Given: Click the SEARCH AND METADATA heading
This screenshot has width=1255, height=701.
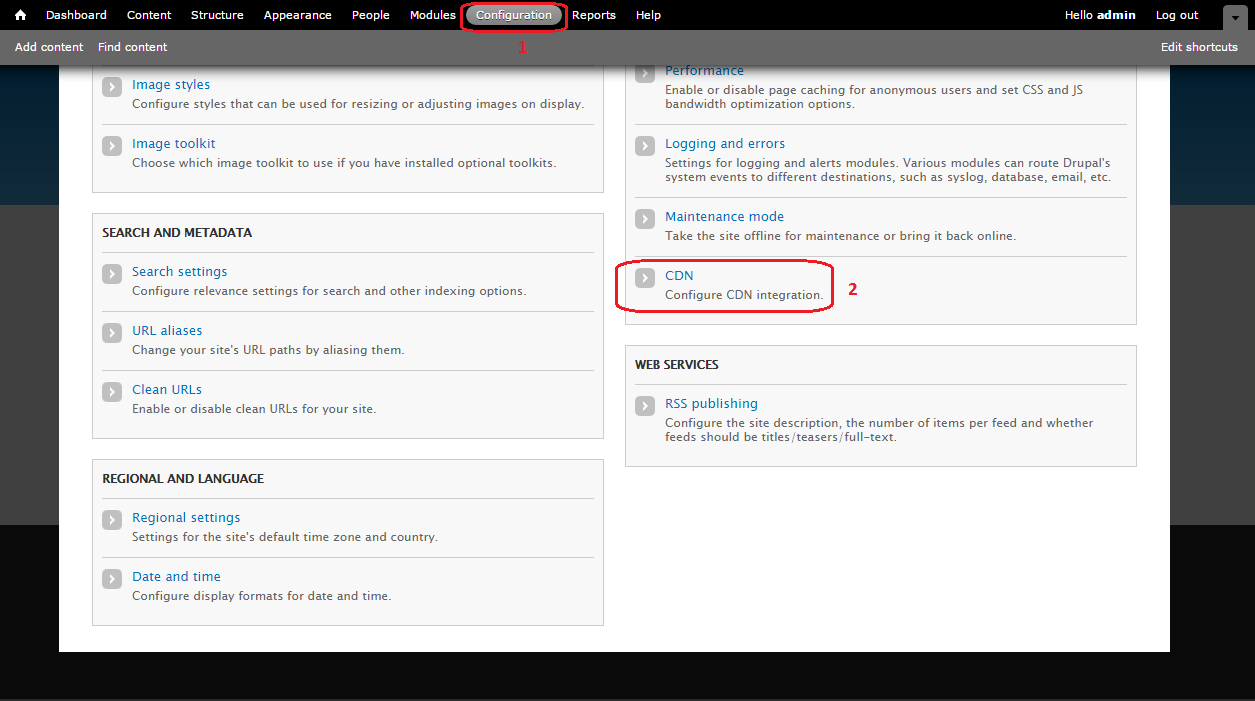Looking at the screenshot, I should (x=177, y=233).
